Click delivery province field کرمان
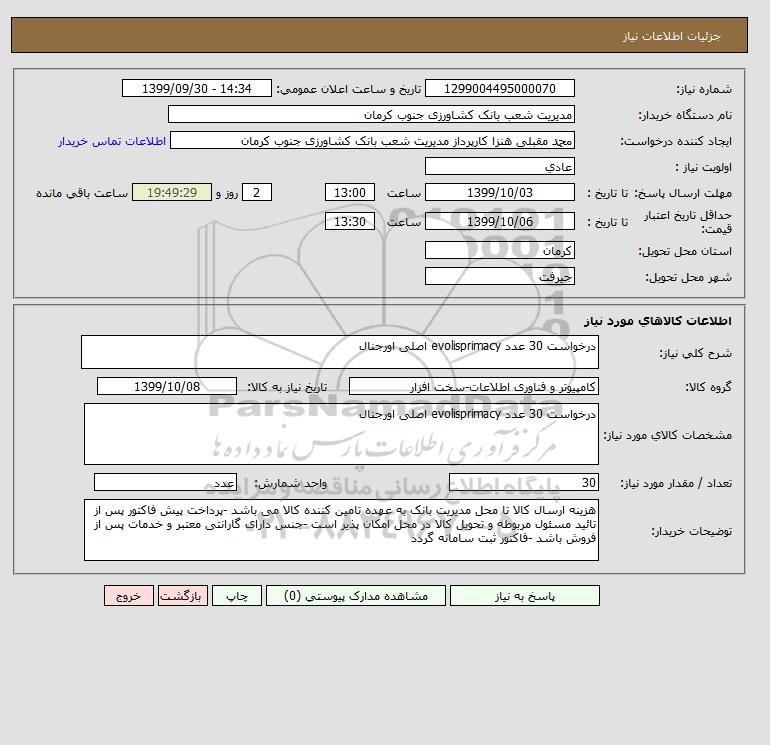This screenshot has height=745, width=770. point(499,250)
